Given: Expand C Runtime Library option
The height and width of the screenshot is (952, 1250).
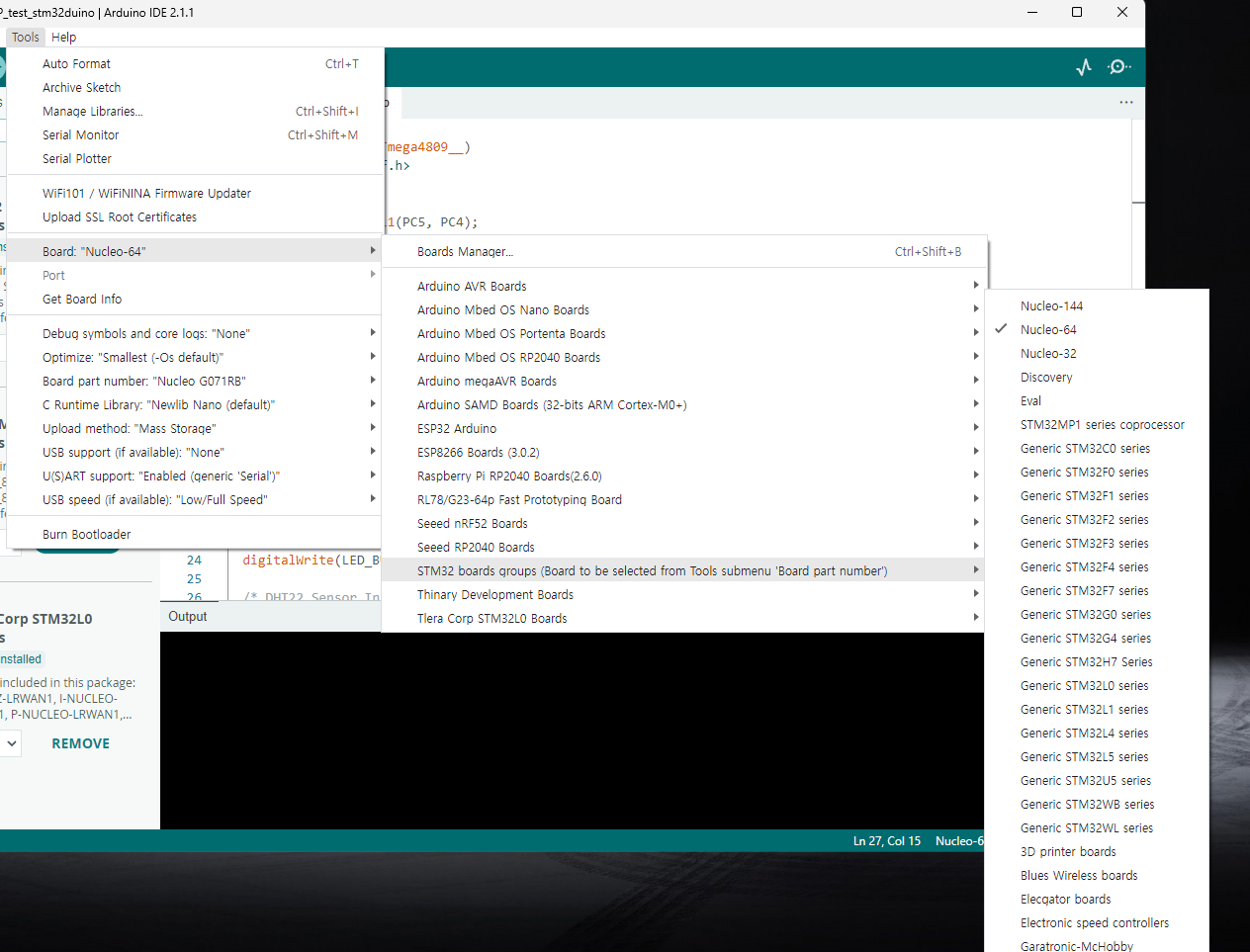Looking at the screenshot, I should 195,405.
